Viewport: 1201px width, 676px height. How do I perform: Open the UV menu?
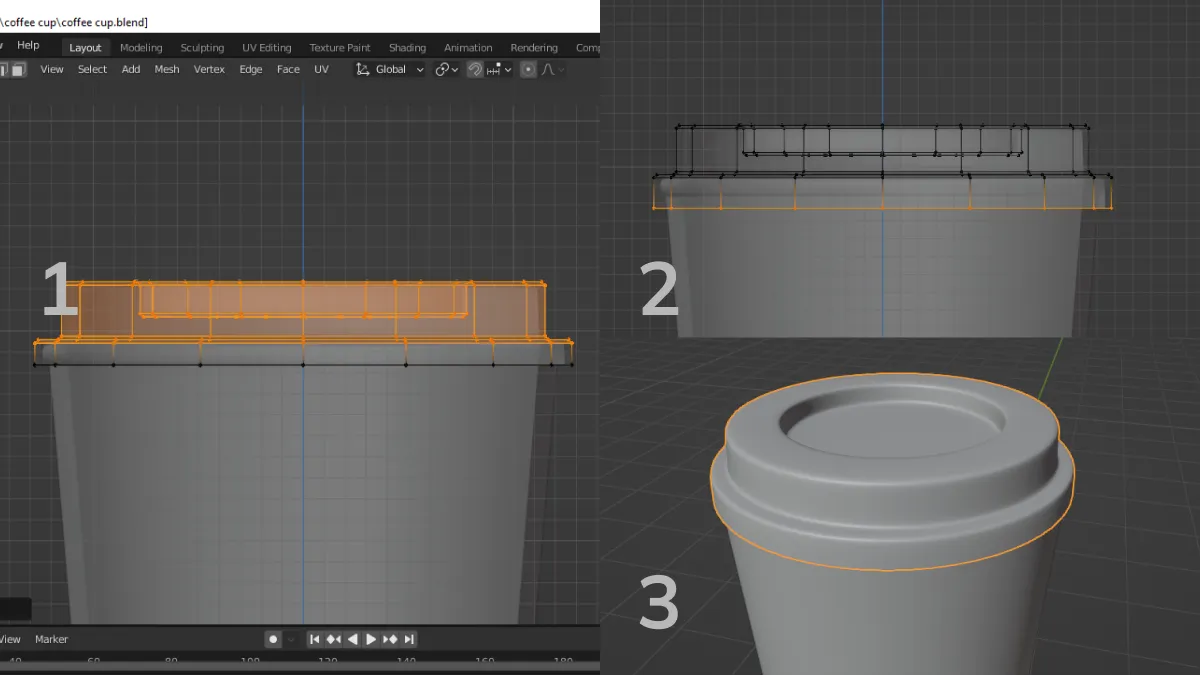tap(321, 70)
